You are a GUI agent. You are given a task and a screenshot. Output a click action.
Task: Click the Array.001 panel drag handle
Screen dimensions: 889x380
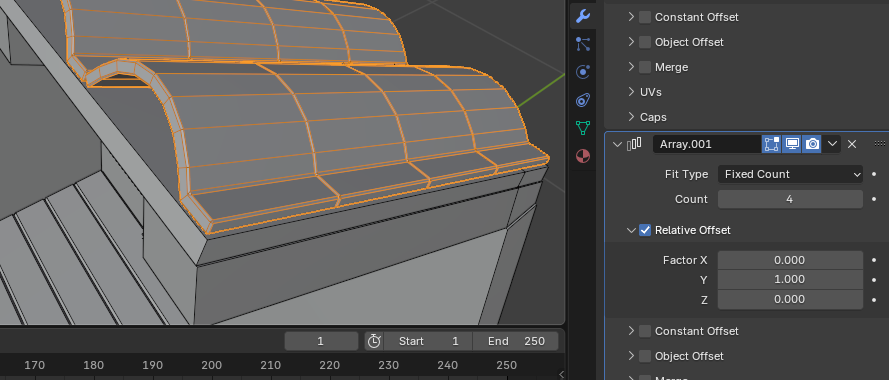tap(880, 144)
